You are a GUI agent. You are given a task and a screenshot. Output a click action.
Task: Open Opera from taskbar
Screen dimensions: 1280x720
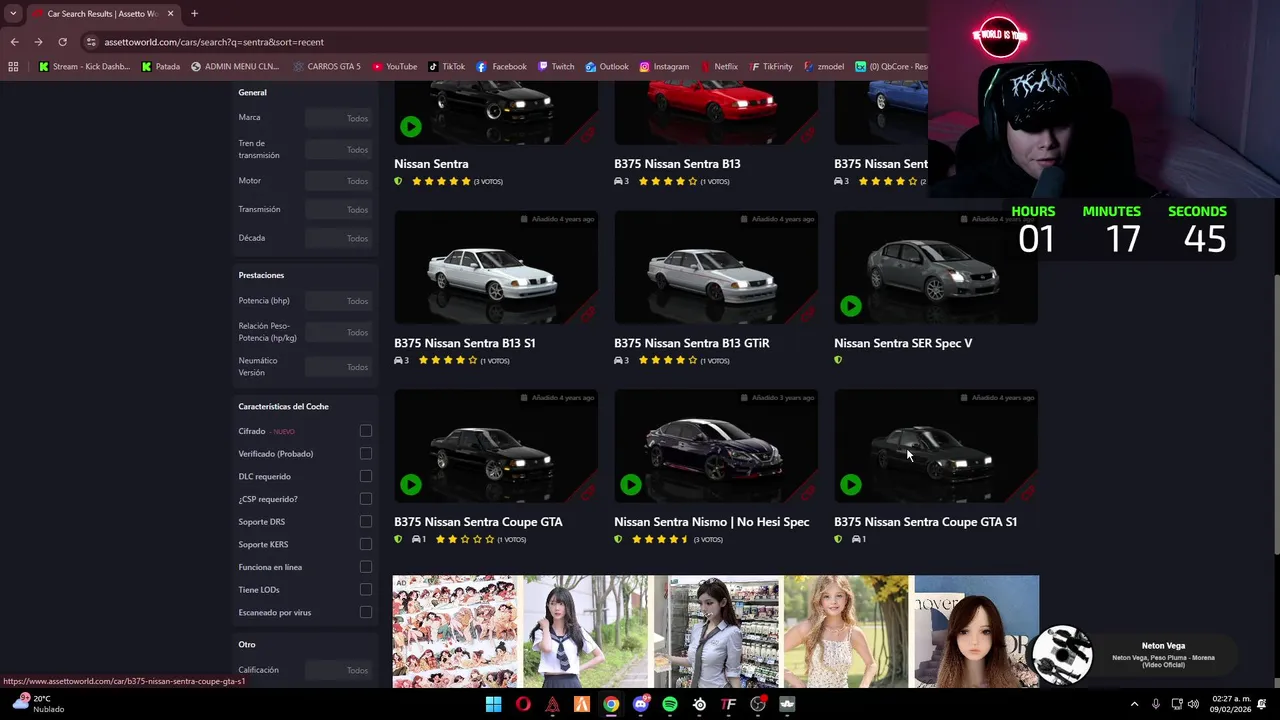[x=523, y=704]
